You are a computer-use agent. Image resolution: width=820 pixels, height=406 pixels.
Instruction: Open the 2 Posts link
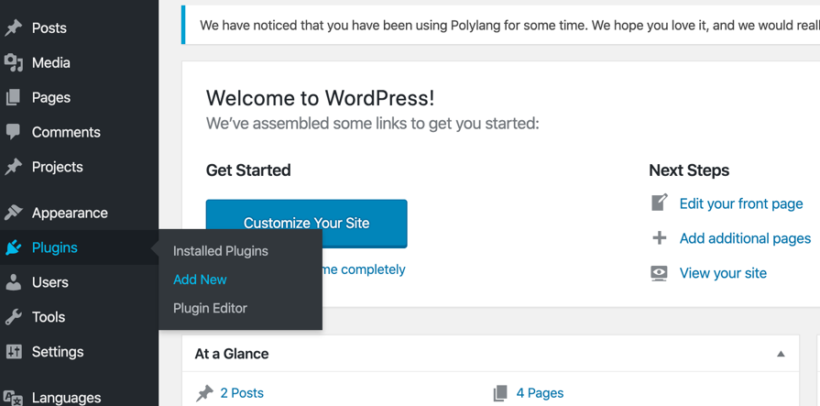click(x=242, y=393)
